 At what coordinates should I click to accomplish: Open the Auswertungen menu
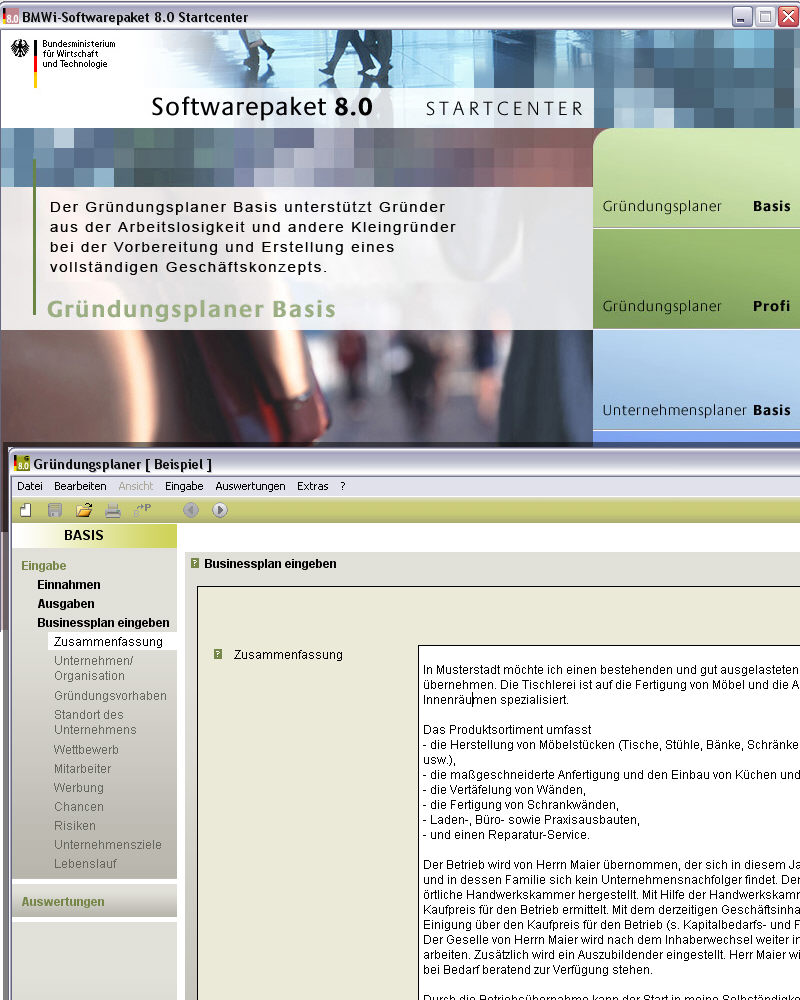pyautogui.click(x=250, y=486)
